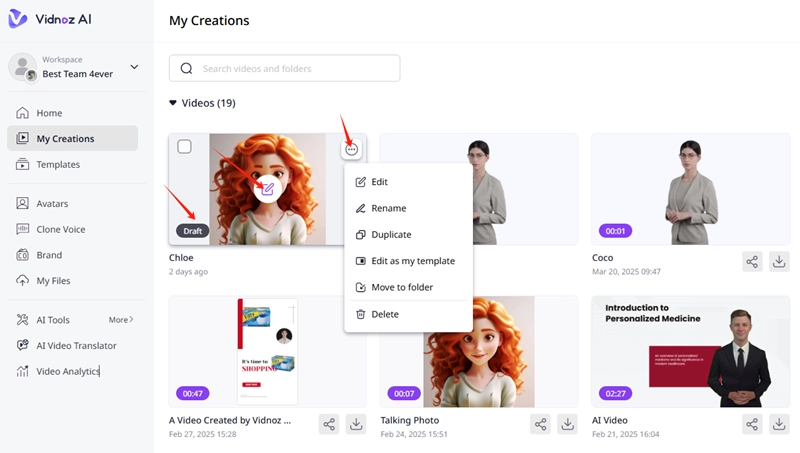800x453 pixels.
Task: Select Duplicate from the context menu
Action: click(x=391, y=235)
